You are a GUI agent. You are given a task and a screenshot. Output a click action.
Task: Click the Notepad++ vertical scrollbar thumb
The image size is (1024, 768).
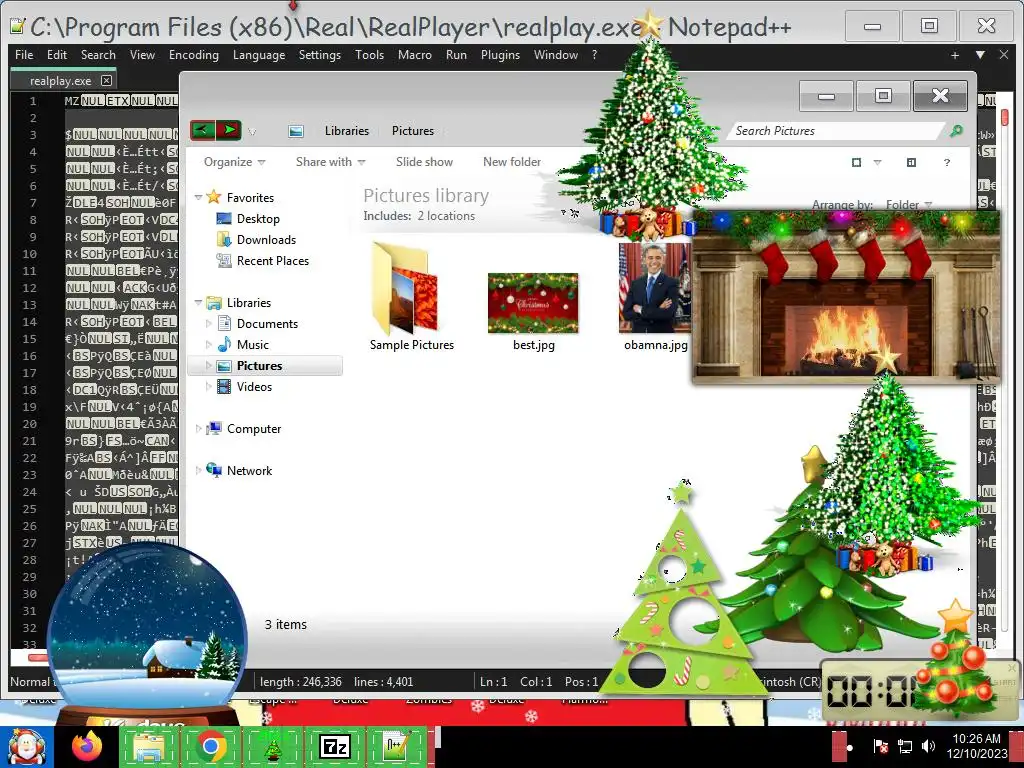tap(1004, 118)
